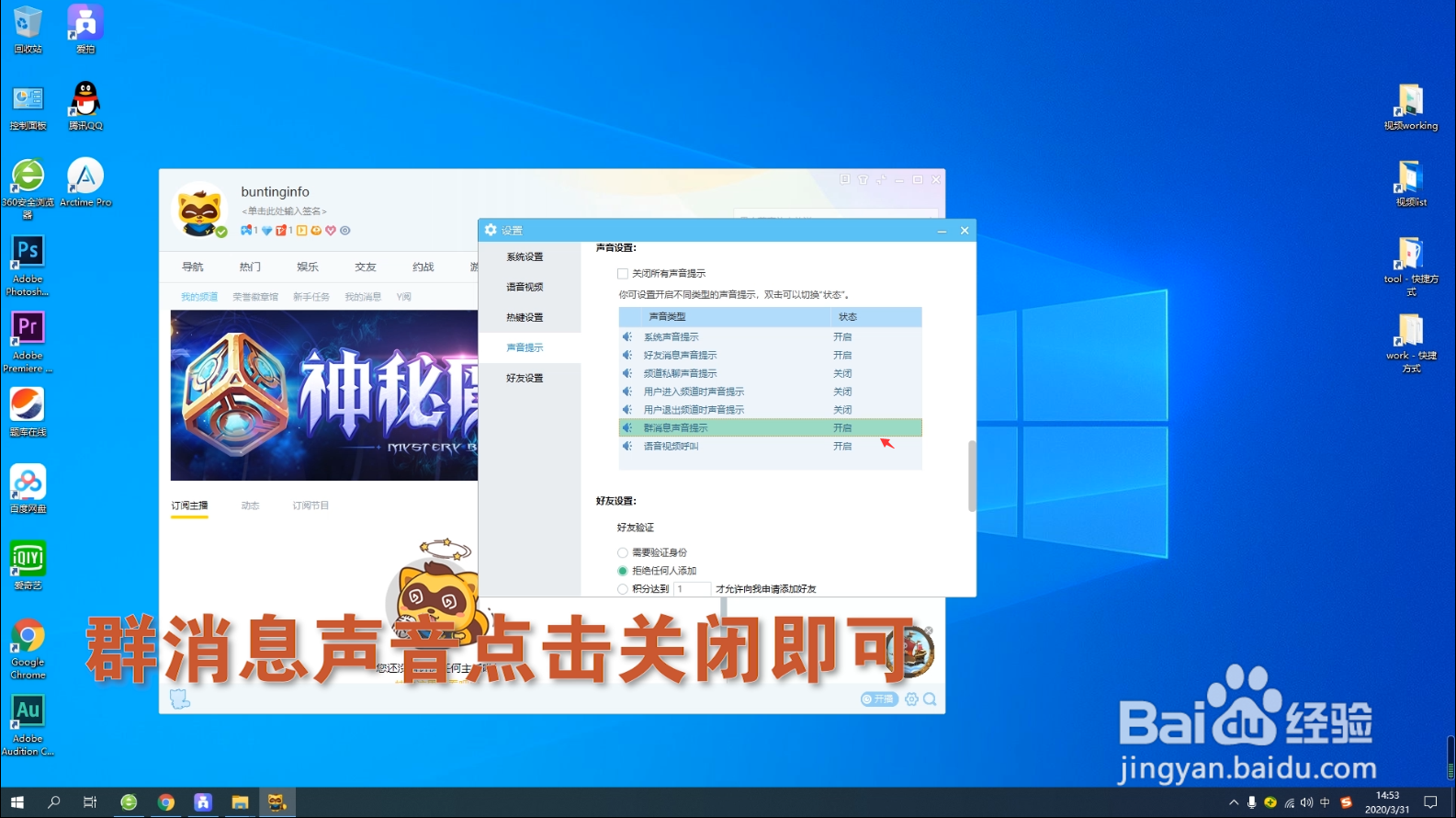Launch 腾讯QQ from the desktop
Viewport: 1456px width, 818px height.
(85, 106)
